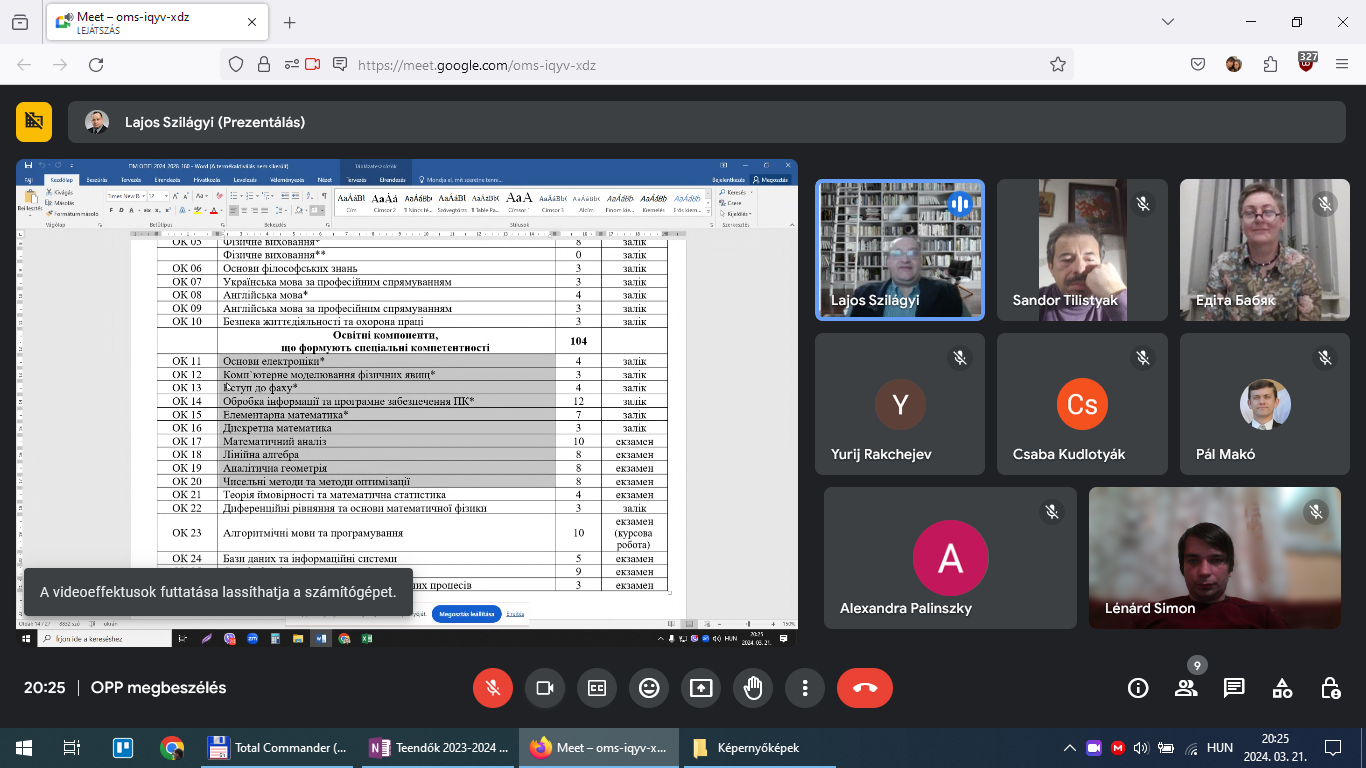Viewport: 1366px width, 768px height.
Task: Raise your hand in the meeting
Action: tap(753, 688)
